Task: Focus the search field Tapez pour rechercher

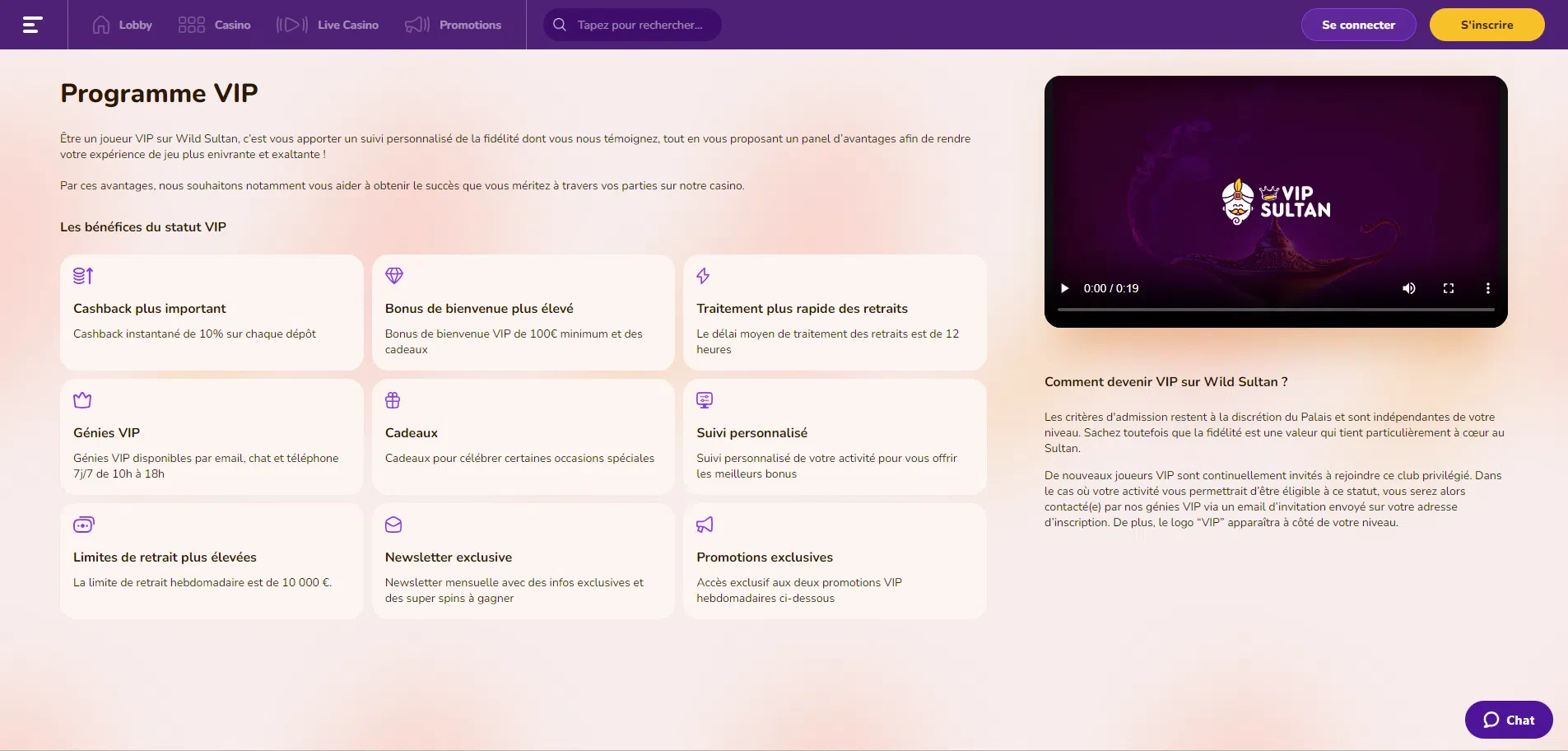Action: point(632,25)
